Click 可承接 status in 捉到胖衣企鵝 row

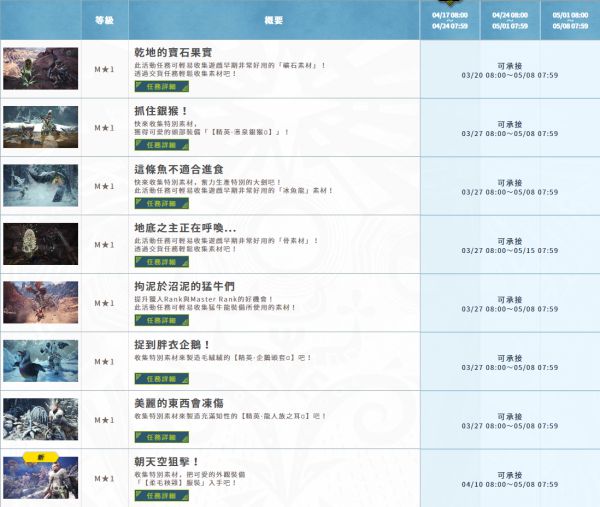tap(510, 358)
